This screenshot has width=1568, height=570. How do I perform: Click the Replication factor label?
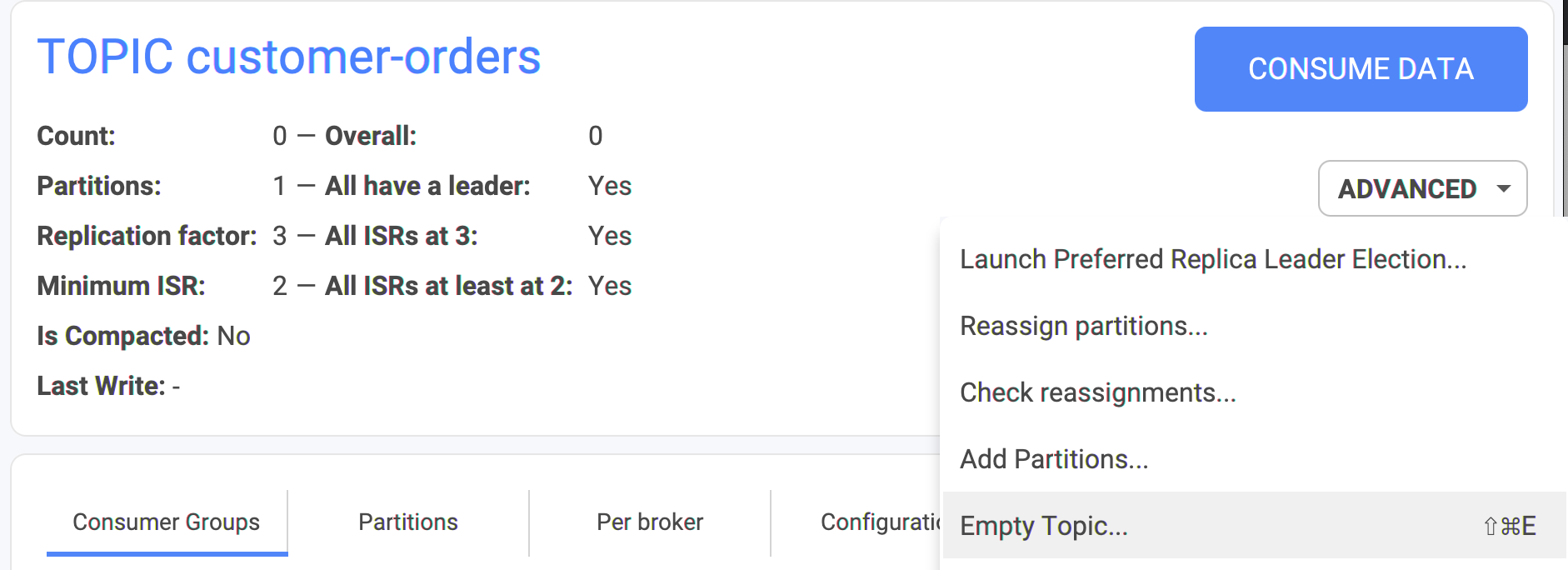(x=147, y=236)
